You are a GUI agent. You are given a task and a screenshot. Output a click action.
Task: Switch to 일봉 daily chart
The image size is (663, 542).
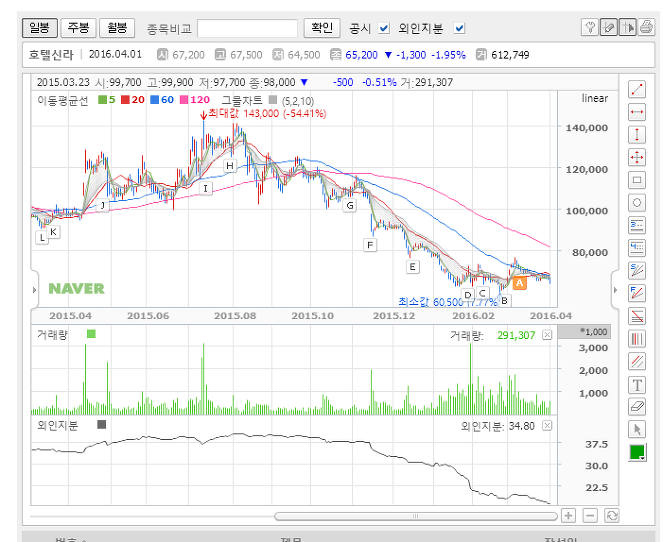[39, 28]
